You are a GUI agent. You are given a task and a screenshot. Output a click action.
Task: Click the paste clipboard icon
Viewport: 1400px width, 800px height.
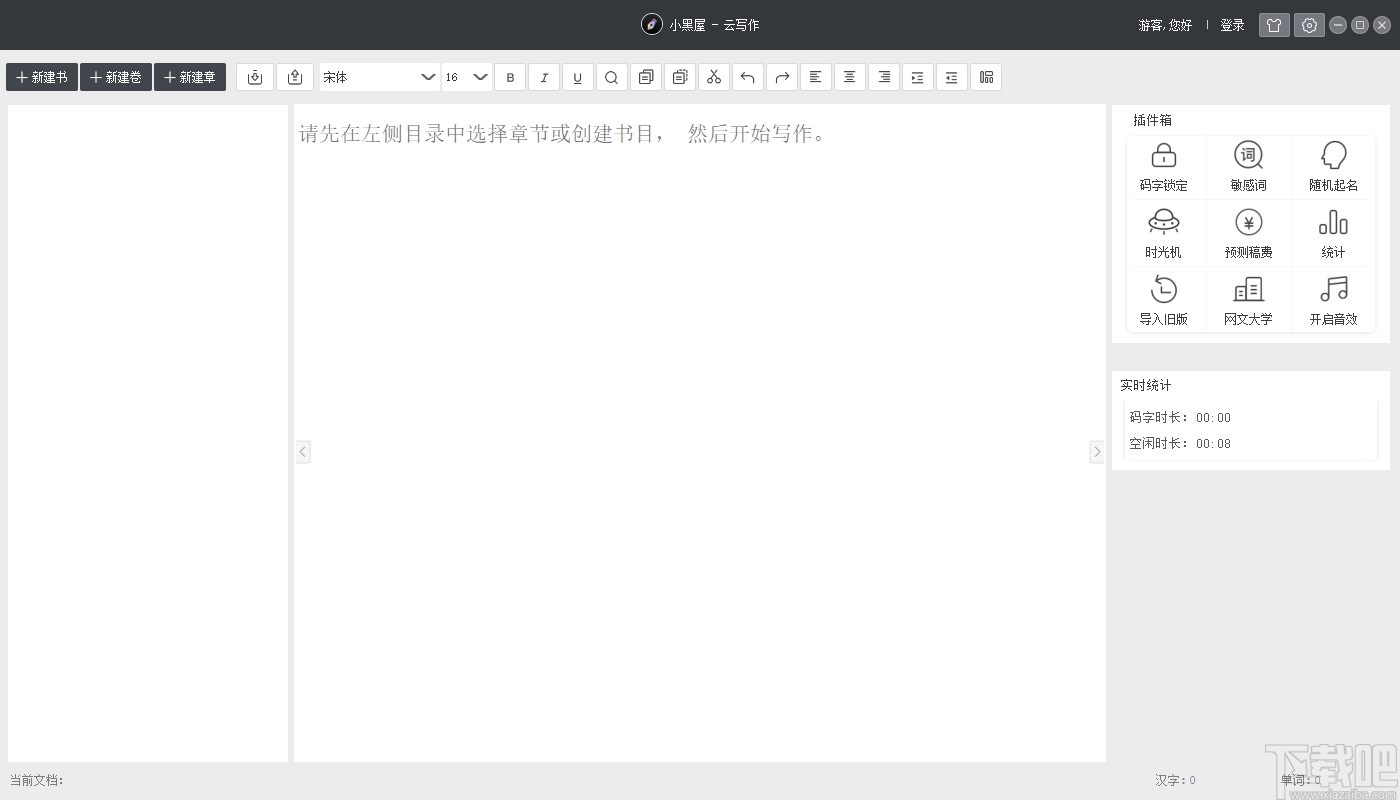point(680,77)
